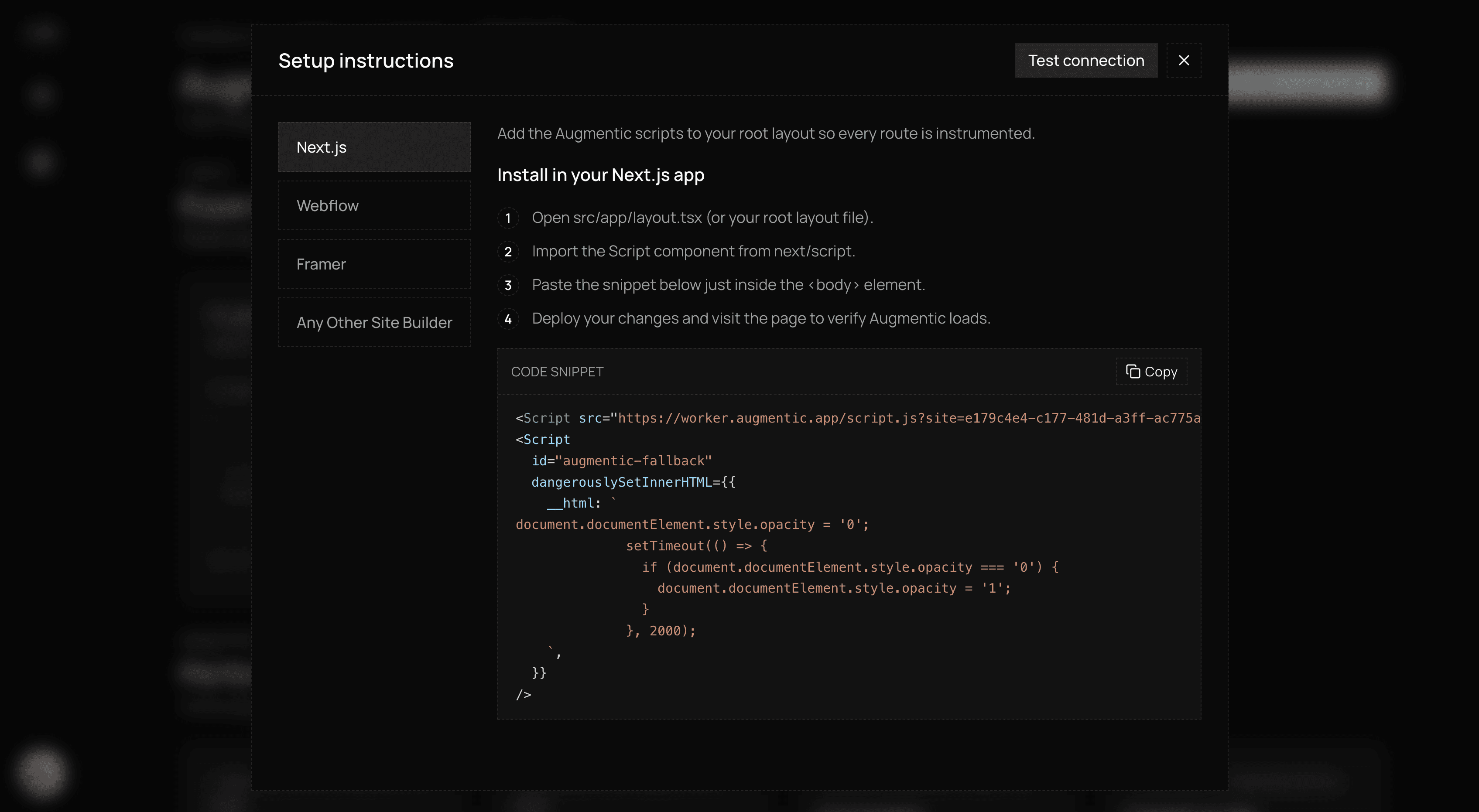Click the id="augmentic-fallback" code line
Image resolution: width=1479 pixels, height=812 pixels.
click(x=621, y=461)
